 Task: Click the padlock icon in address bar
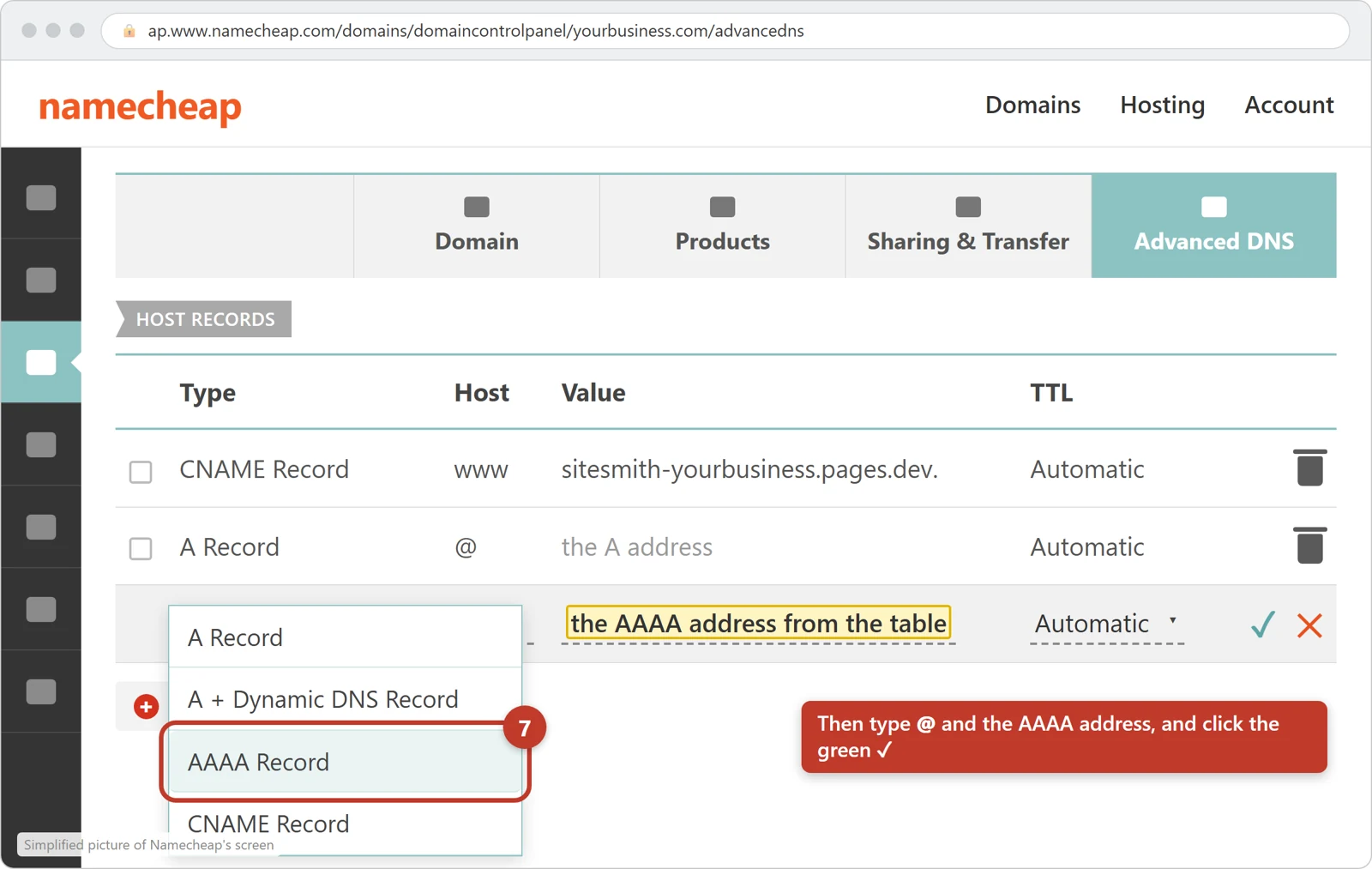(x=129, y=31)
